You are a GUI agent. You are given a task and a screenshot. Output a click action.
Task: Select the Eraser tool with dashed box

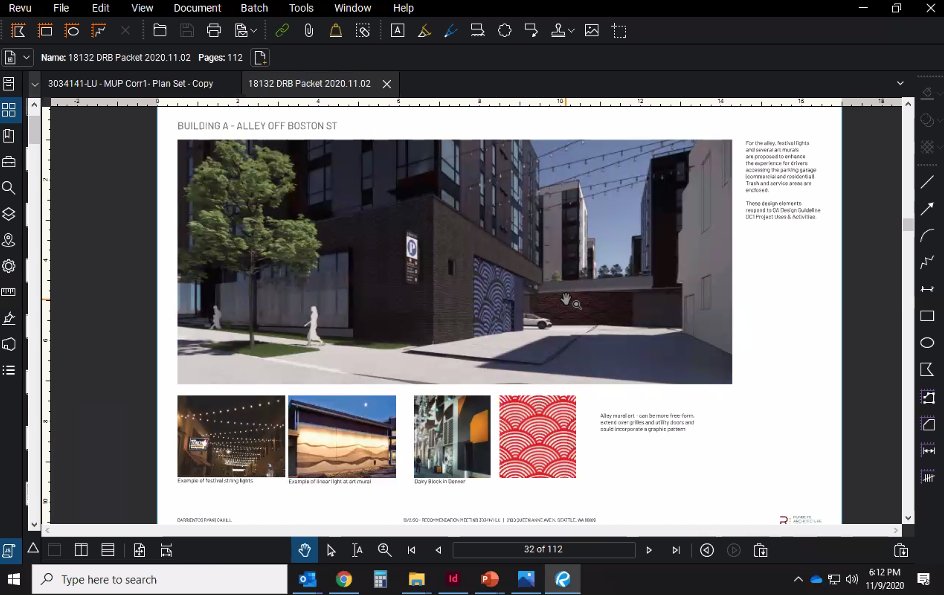coord(362,30)
